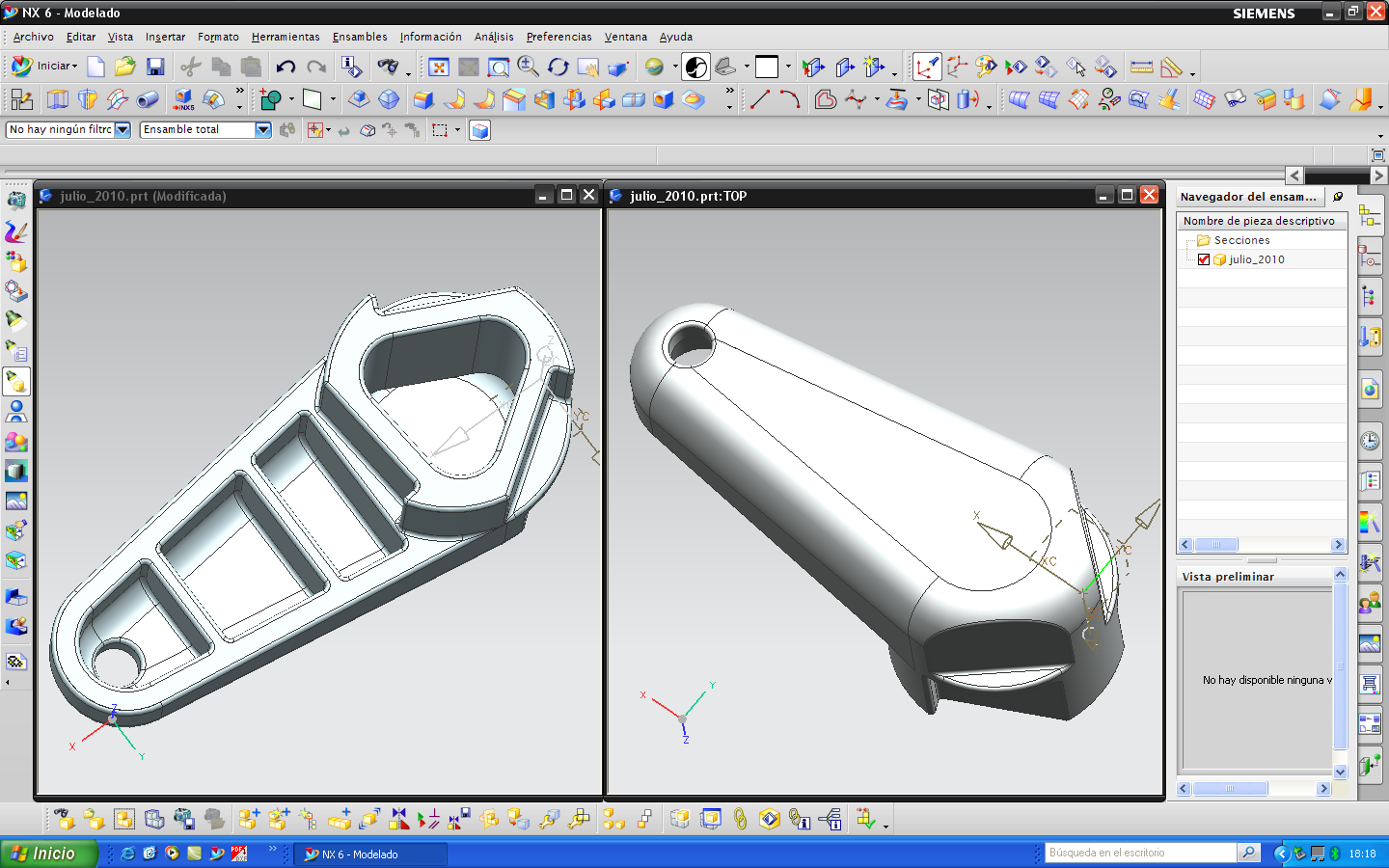The width and height of the screenshot is (1389, 868).
Task: Click the Line curve tool
Action: pyautogui.click(x=760, y=99)
